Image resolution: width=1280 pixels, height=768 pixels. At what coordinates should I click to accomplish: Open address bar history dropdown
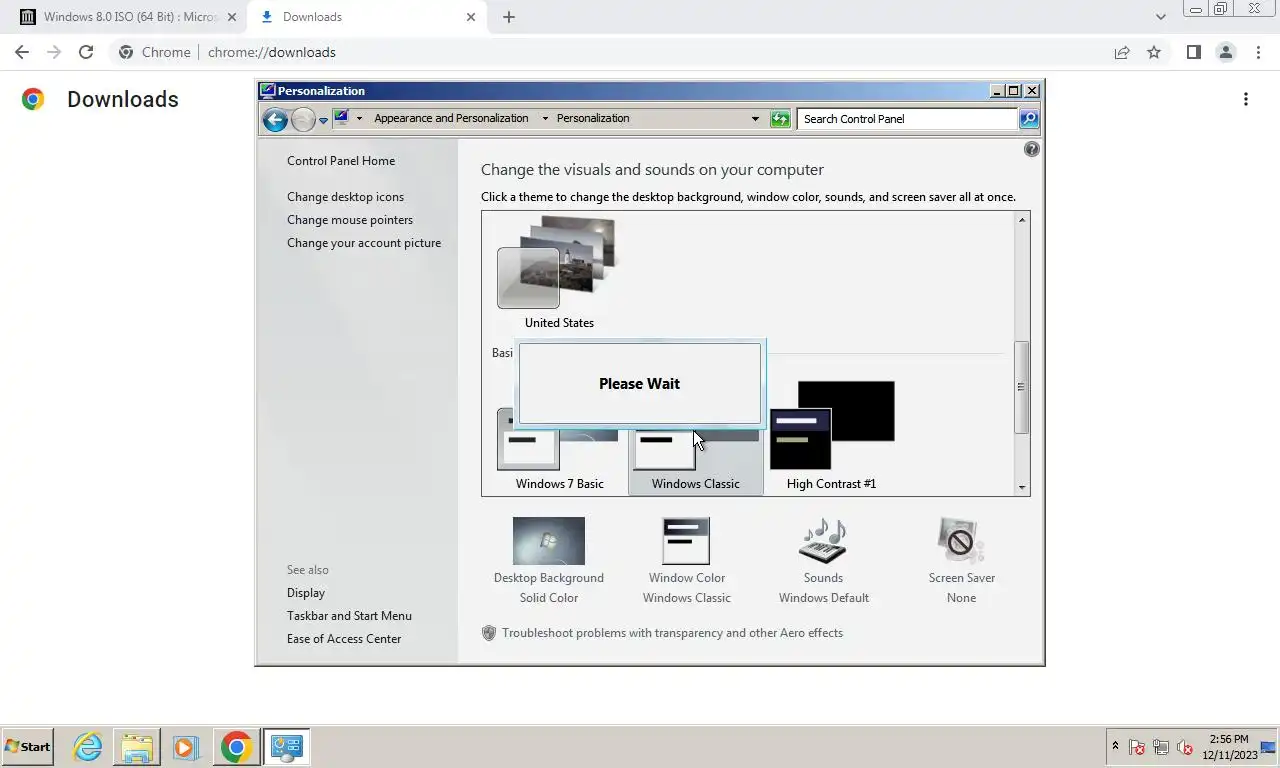(755, 118)
